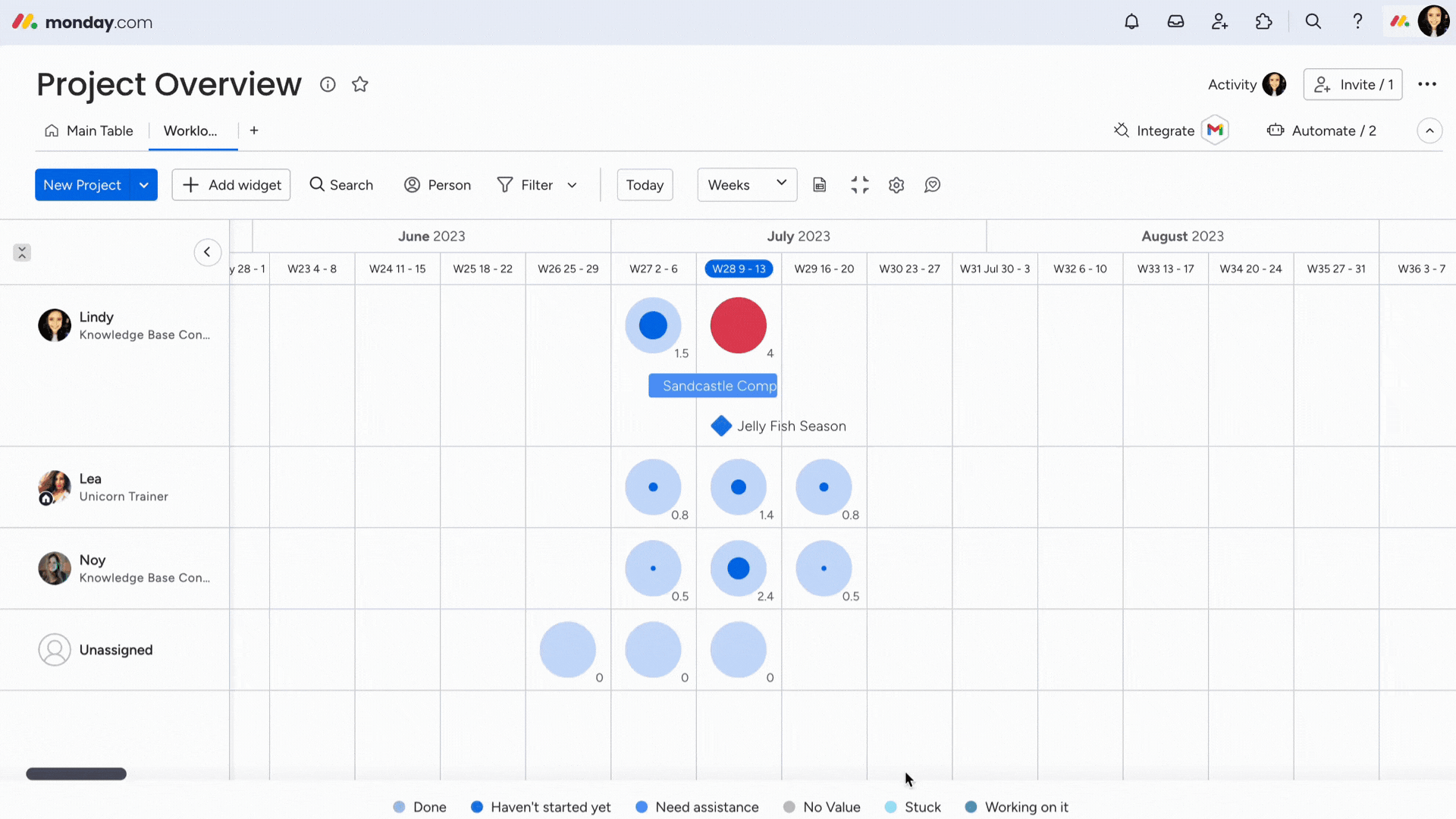Click the info icon next to Project Overview
The width and height of the screenshot is (1456, 819).
pos(328,84)
